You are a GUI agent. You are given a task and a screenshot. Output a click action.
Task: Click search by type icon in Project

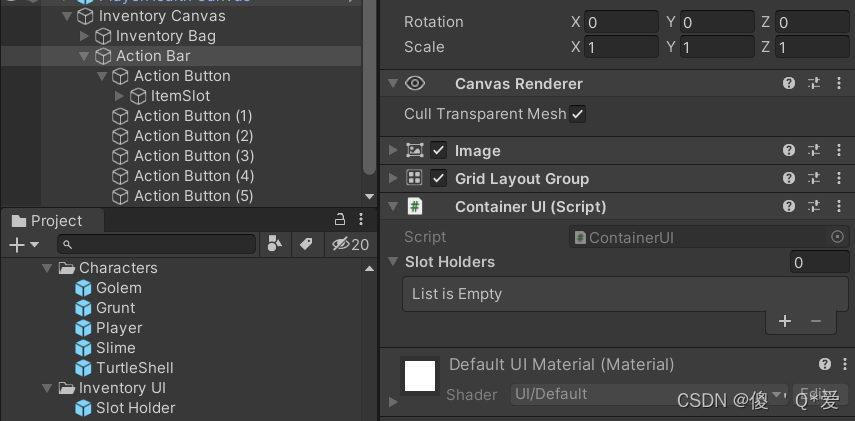click(x=275, y=244)
